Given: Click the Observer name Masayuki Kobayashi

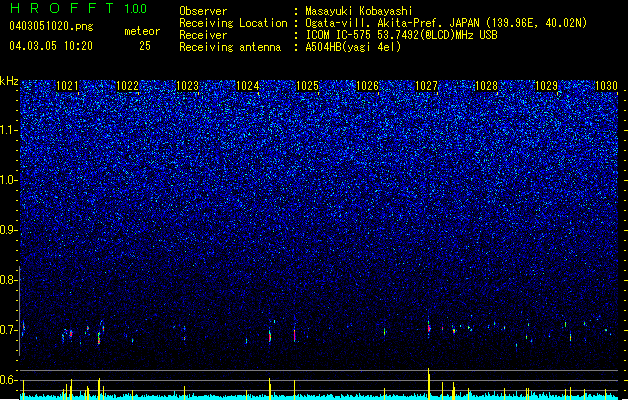Looking at the screenshot, I should (x=359, y=11).
